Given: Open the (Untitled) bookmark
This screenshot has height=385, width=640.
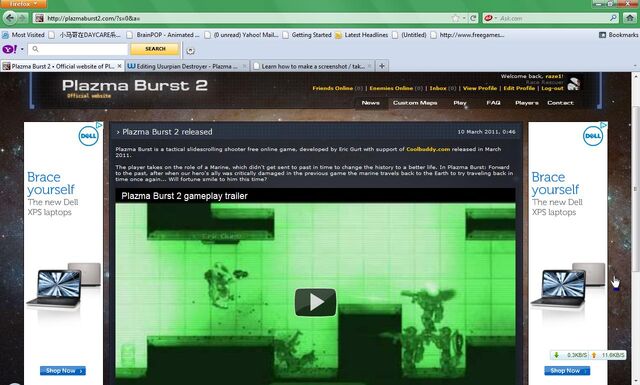Looking at the screenshot, I should (409, 35).
